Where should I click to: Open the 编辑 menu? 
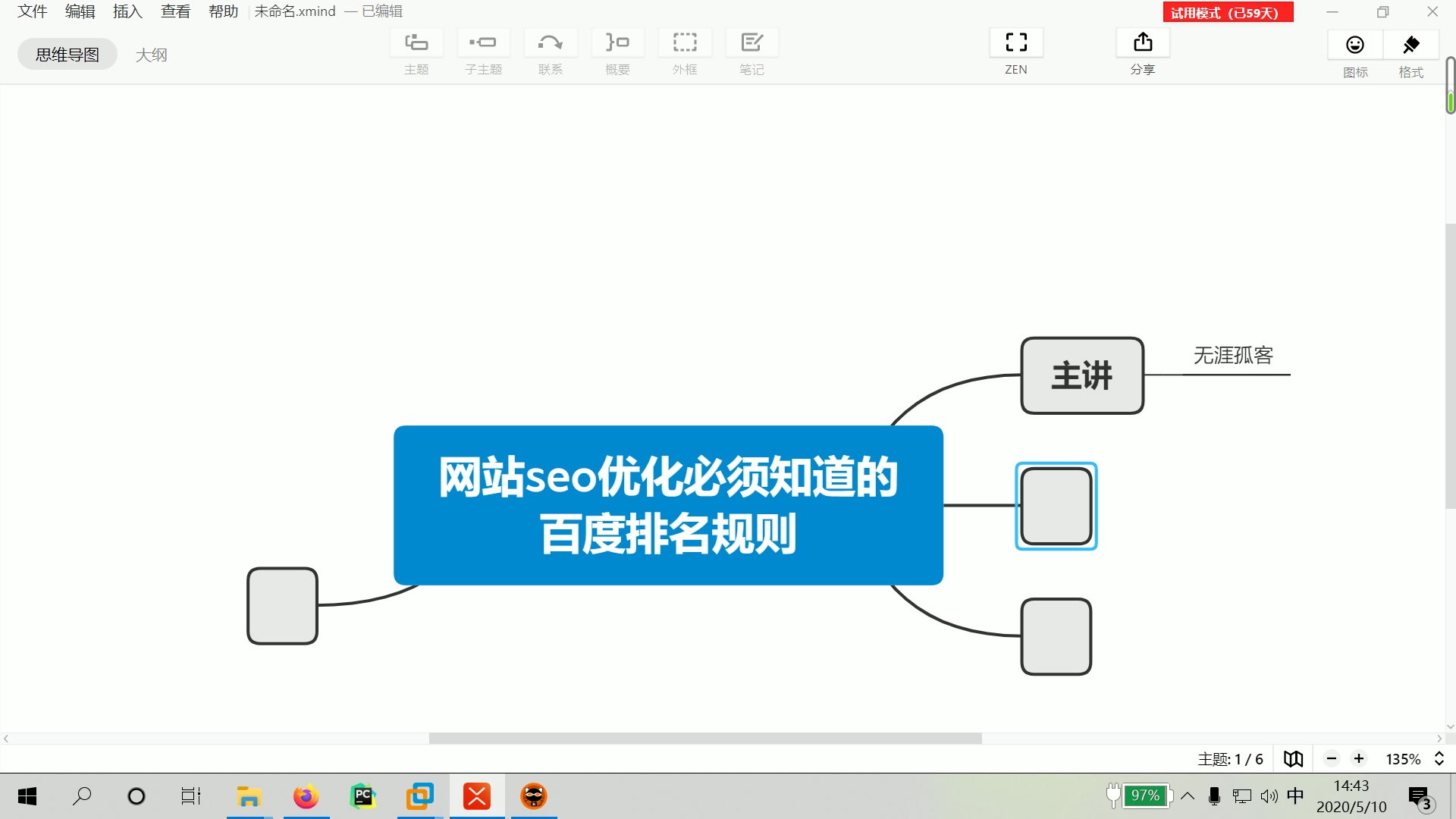[80, 11]
